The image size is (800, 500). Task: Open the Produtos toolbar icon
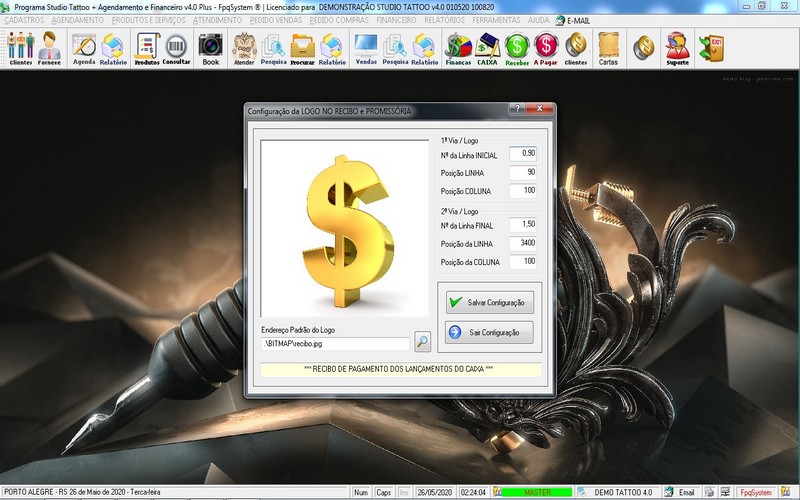click(x=147, y=48)
